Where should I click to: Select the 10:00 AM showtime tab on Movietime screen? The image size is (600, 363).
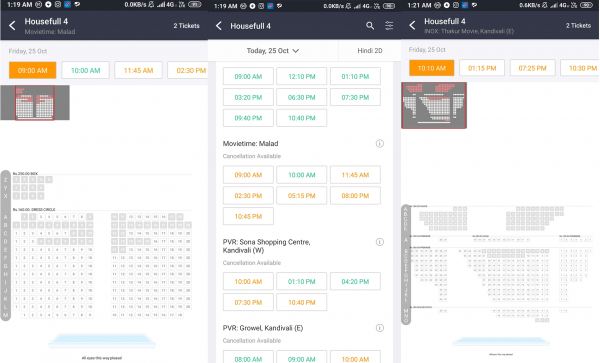(85, 70)
